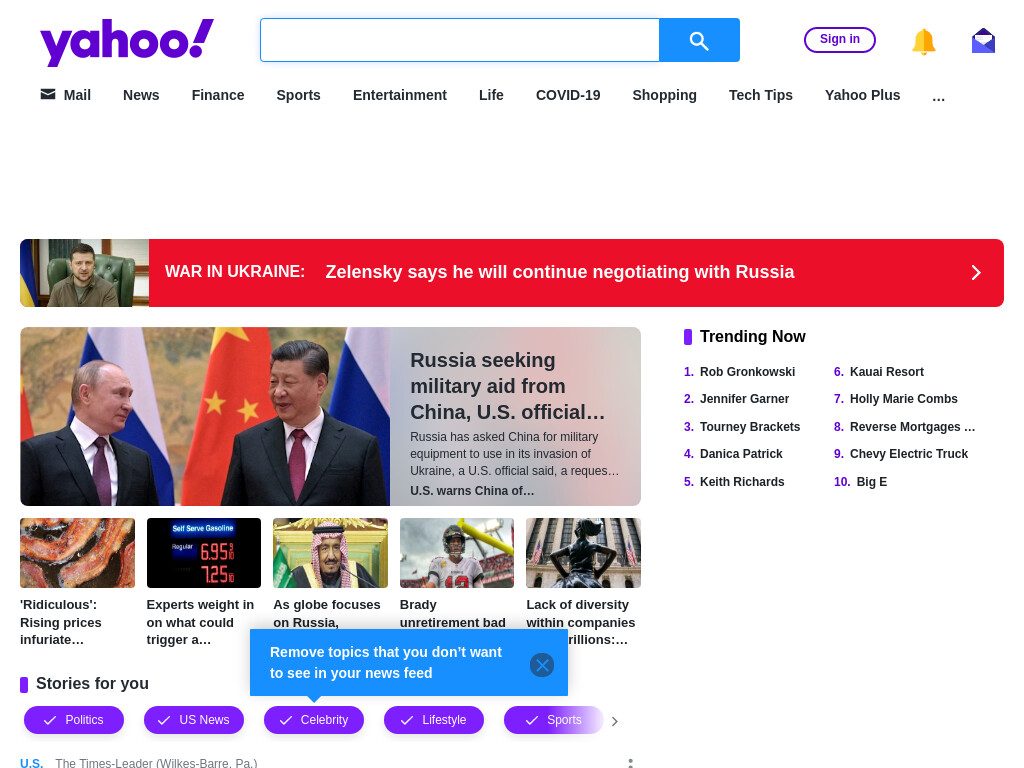
Task: Click the Saudi king story thumbnail
Action: 330,553
